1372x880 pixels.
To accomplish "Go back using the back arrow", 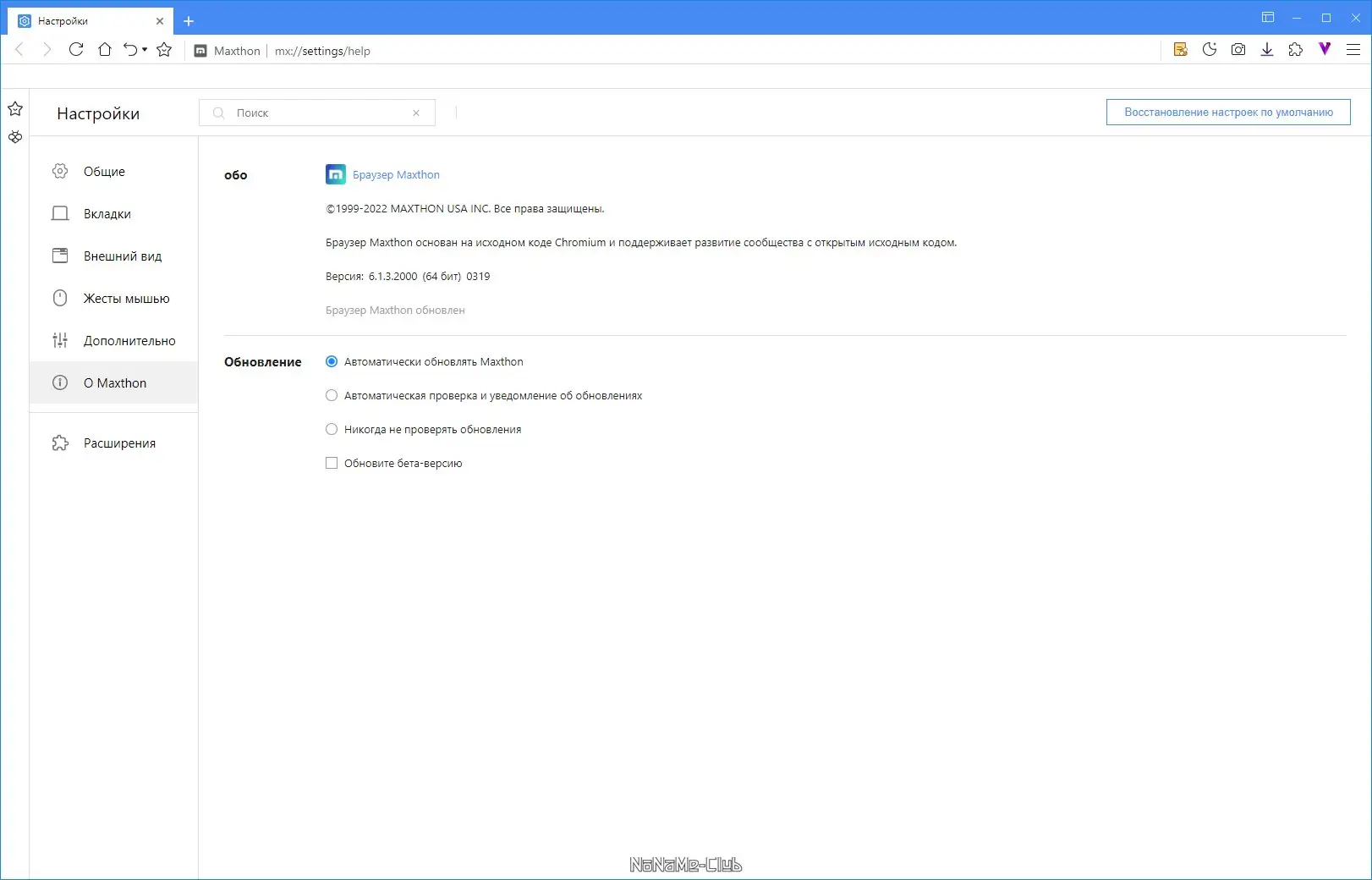I will pyautogui.click(x=19, y=50).
